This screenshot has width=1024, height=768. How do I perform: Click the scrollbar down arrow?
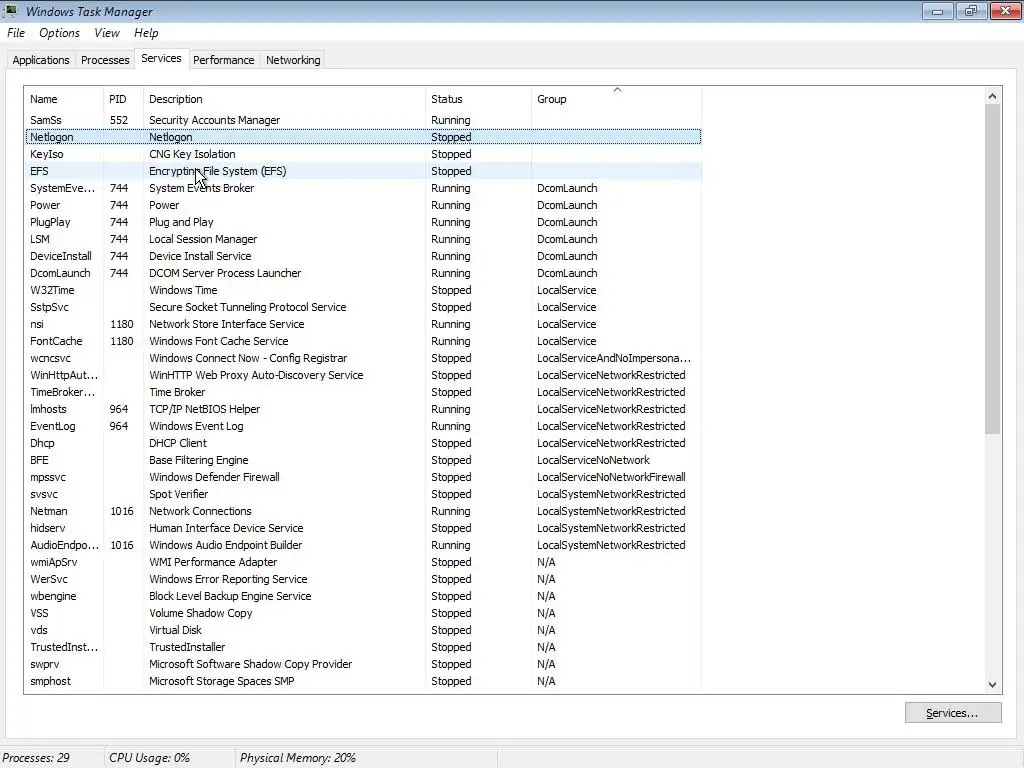tap(992, 684)
